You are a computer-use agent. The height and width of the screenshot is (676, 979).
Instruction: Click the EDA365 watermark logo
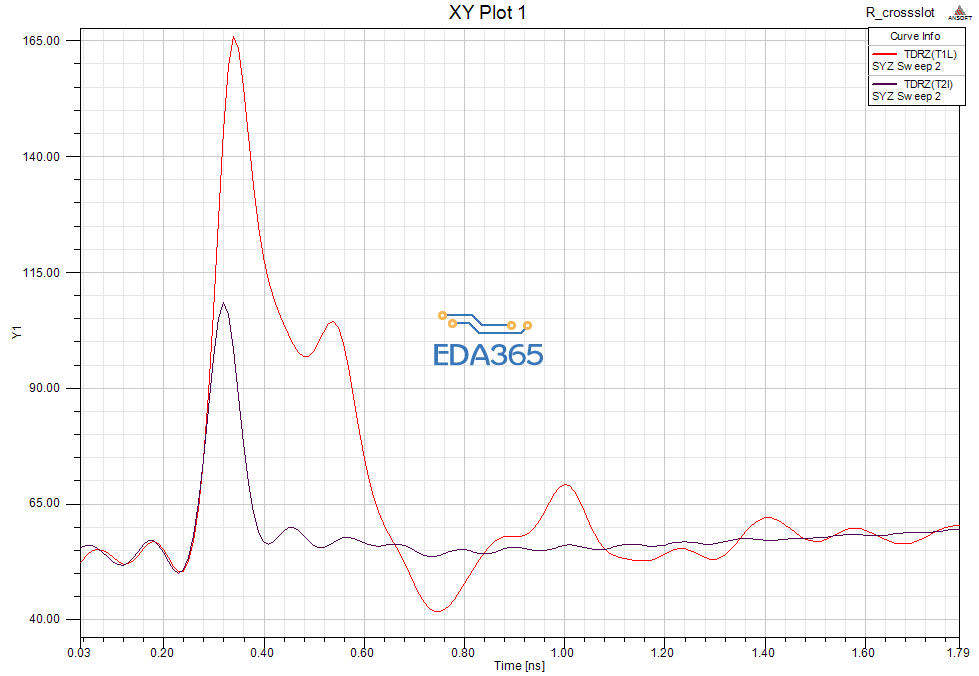point(488,339)
